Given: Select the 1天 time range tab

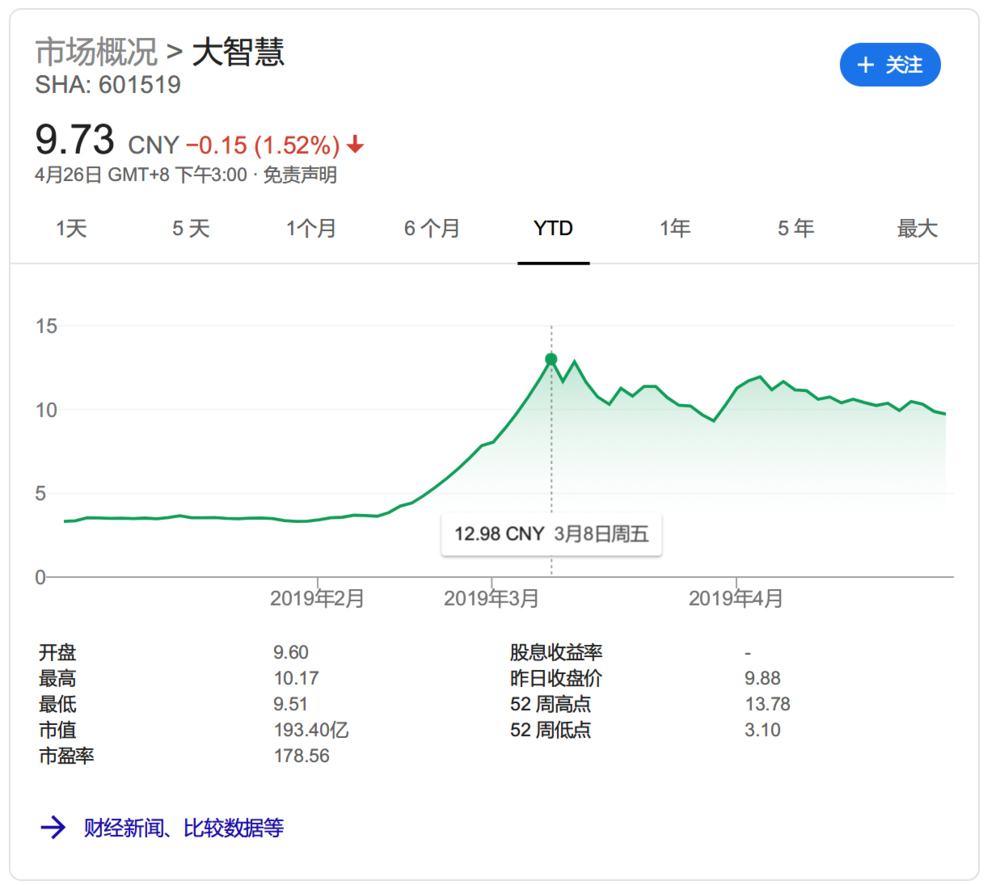Looking at the screenshot, I should click(x=71, y=229).
